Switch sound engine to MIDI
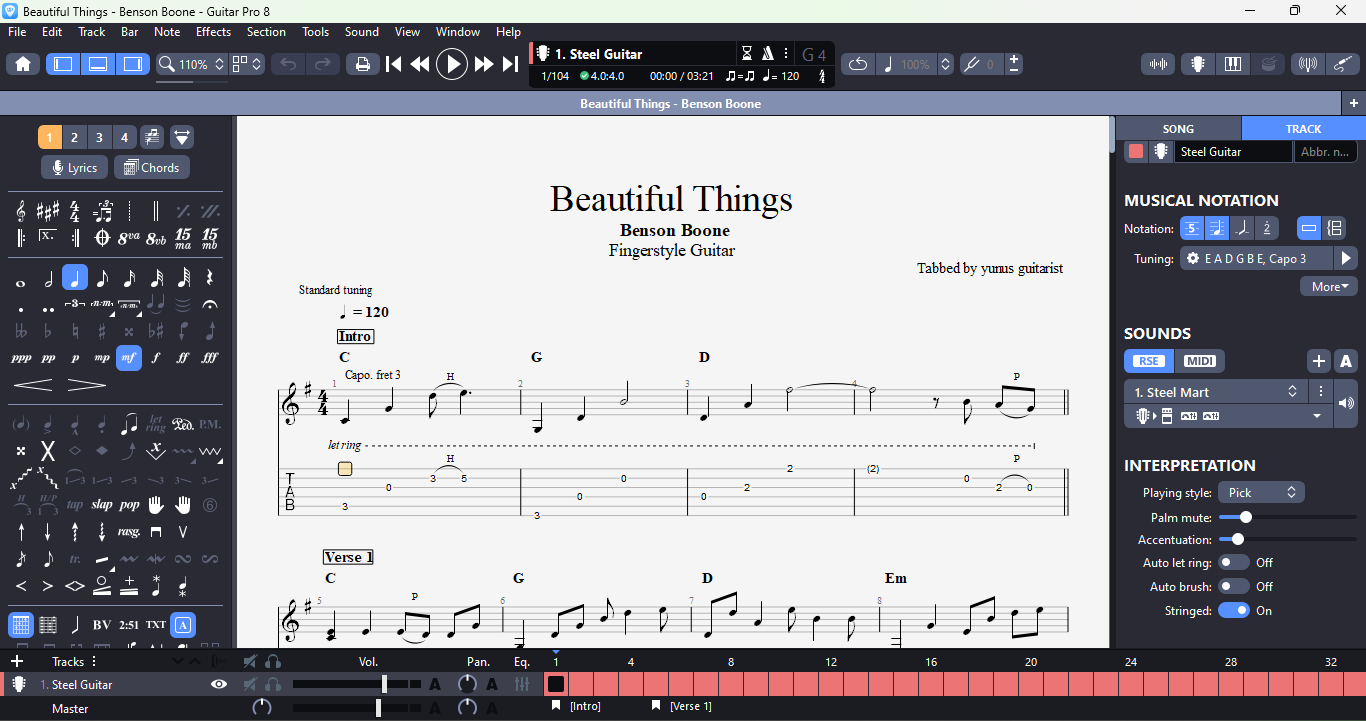1366x721 pixels. [1199, 361]
